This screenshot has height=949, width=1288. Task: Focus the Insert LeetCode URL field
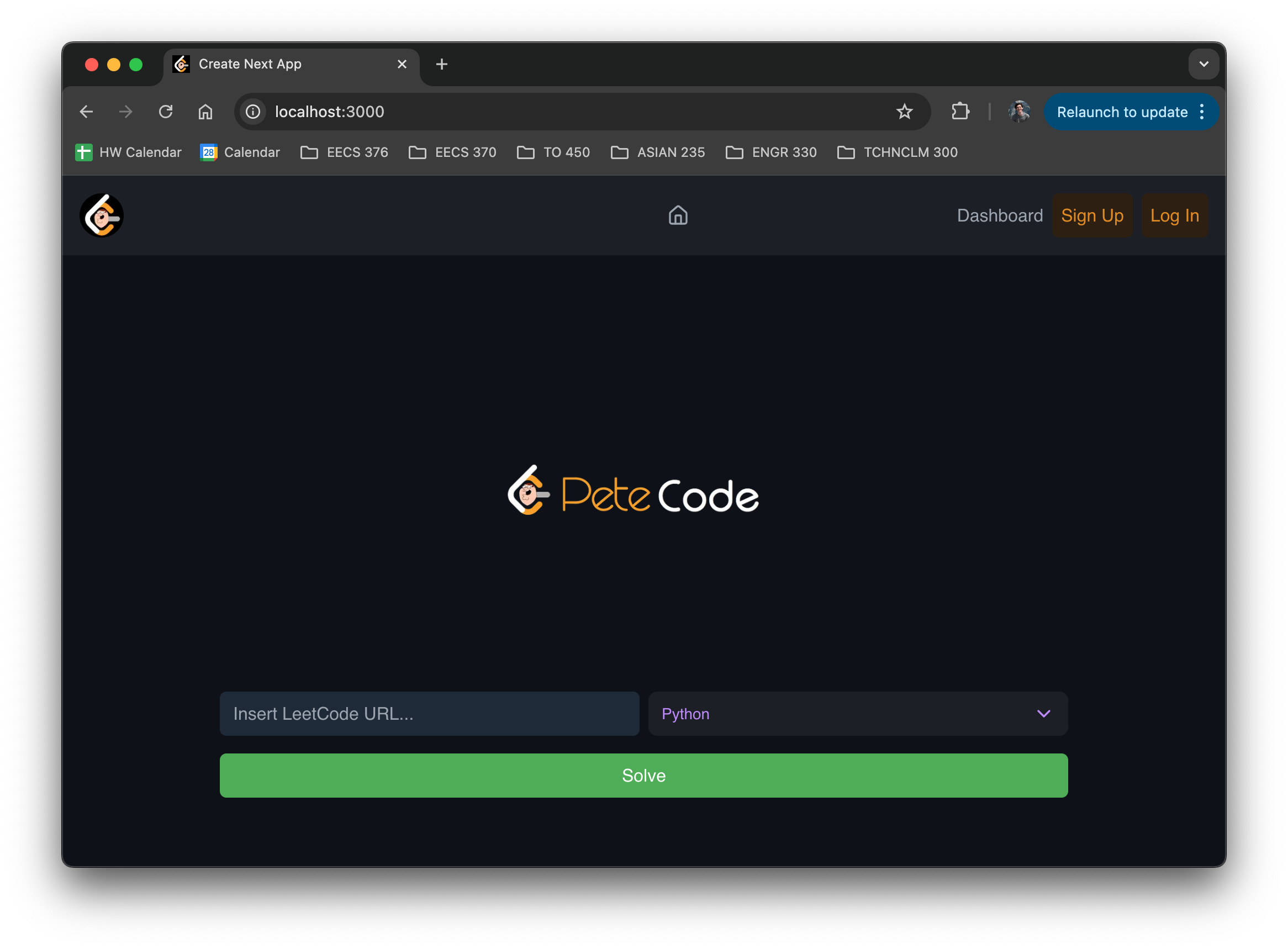pos(429,714)
